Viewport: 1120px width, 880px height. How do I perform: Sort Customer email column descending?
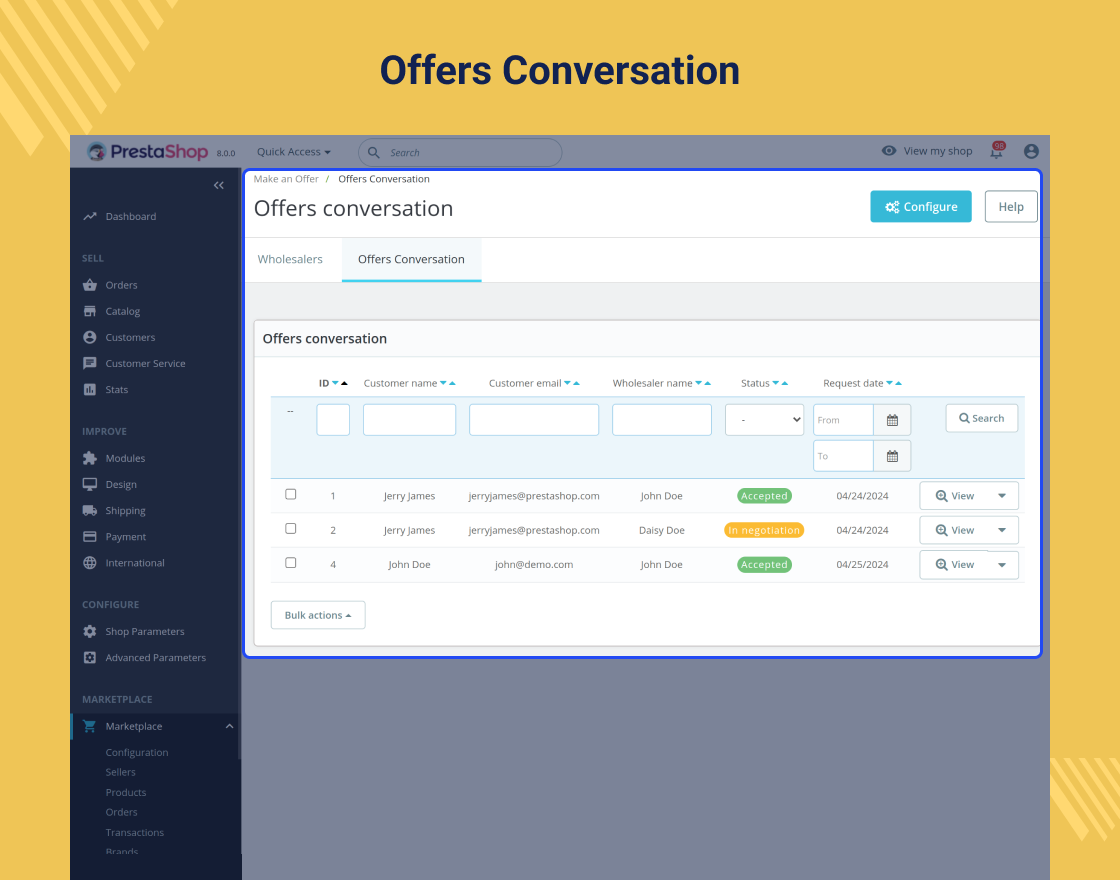tap(567, 384)
